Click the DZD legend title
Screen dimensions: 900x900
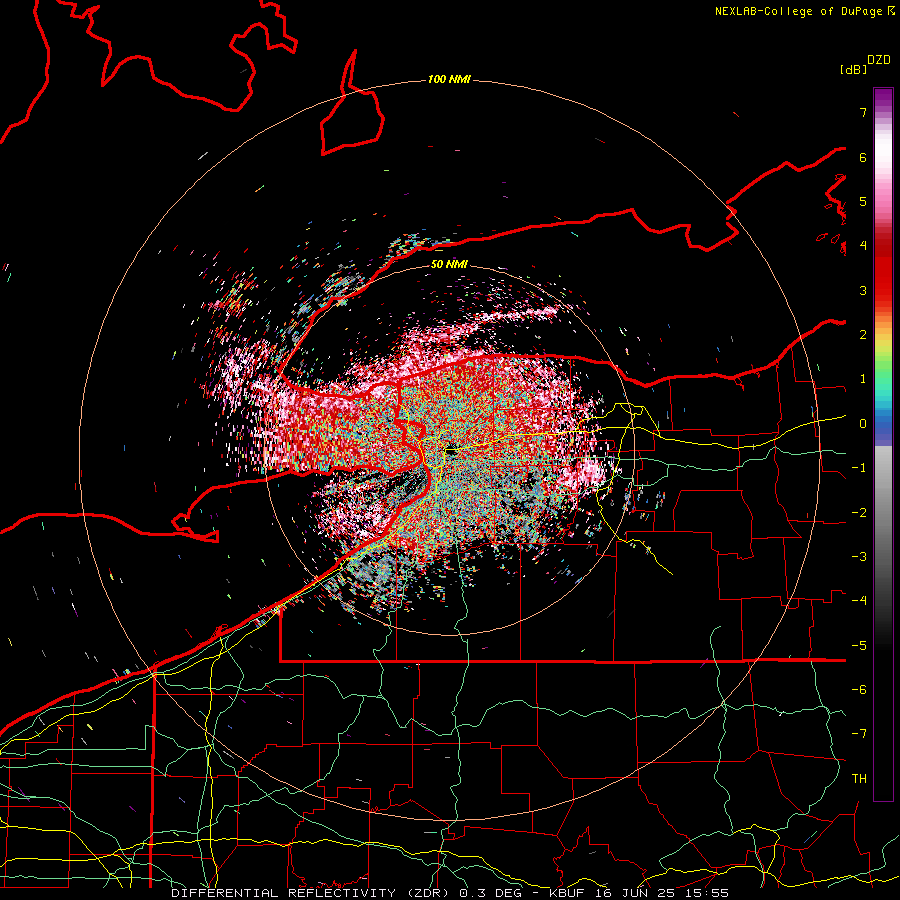click(879, 60)
